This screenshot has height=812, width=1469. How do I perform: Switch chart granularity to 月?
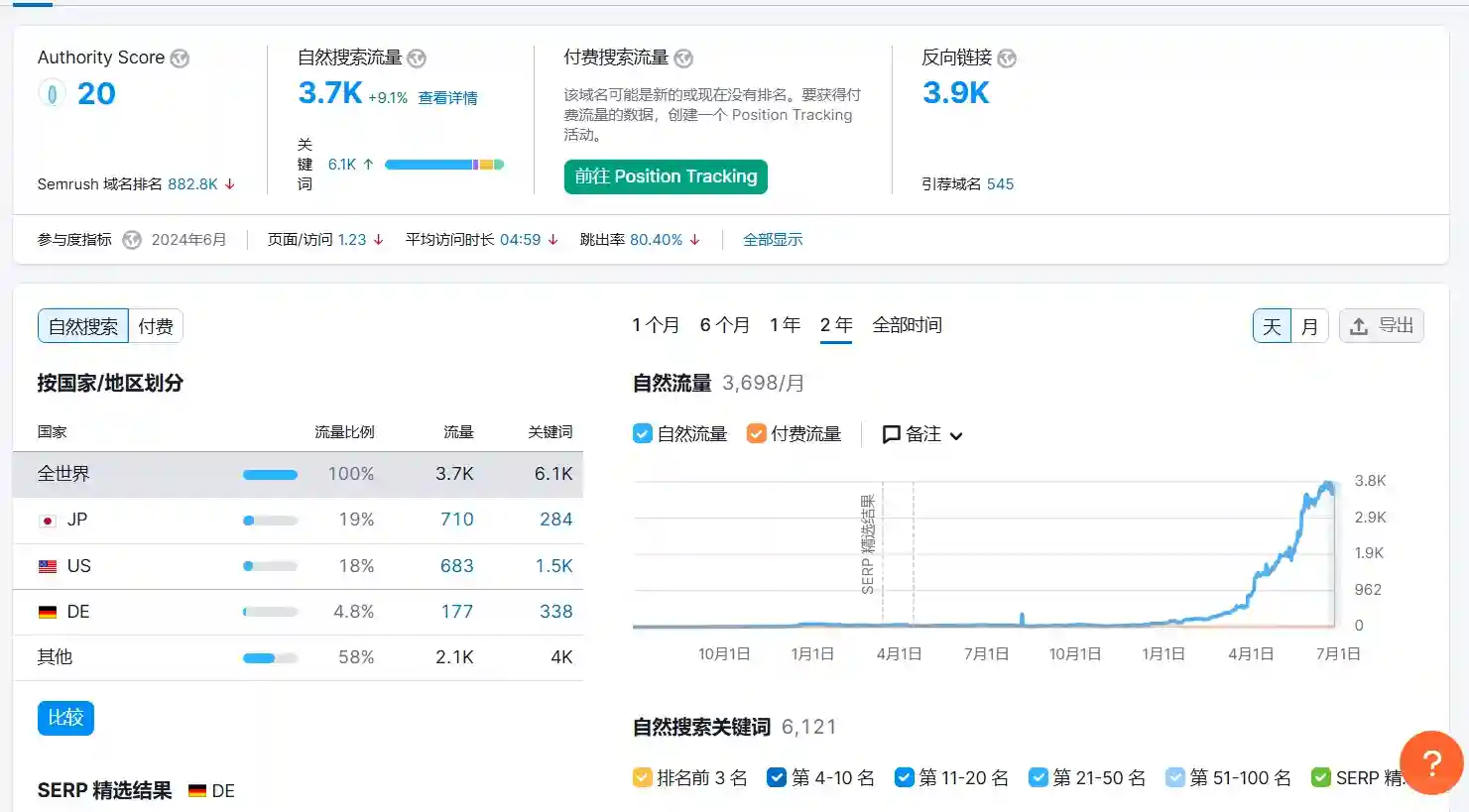pos(1307,325)
